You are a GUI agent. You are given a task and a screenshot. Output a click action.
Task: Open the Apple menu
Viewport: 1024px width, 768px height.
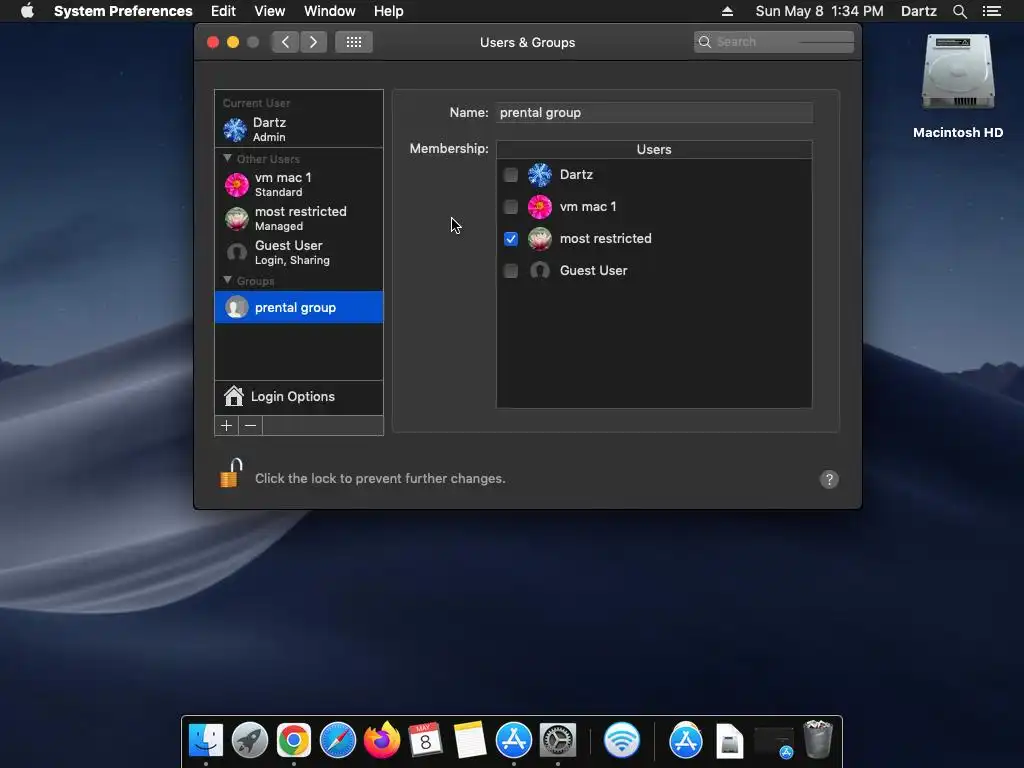coord(27,11)
